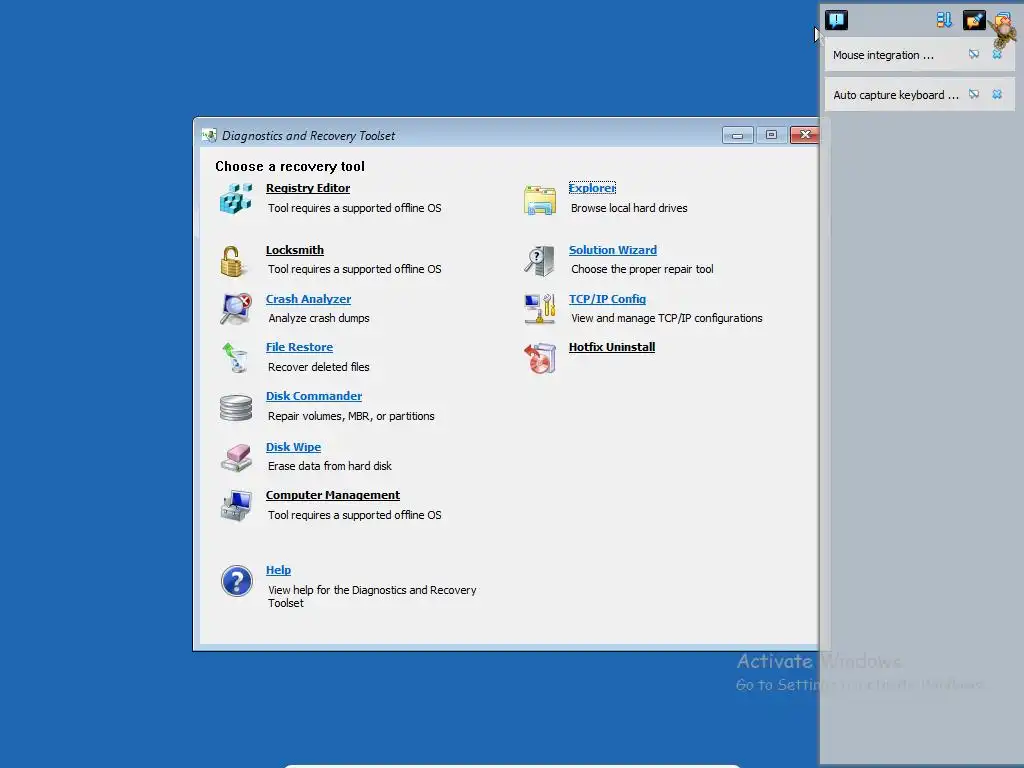Image resolution: width=1024 pixels, height=768 pixels.
Task: Click the blue Help question mark icon
Action: 236,581
